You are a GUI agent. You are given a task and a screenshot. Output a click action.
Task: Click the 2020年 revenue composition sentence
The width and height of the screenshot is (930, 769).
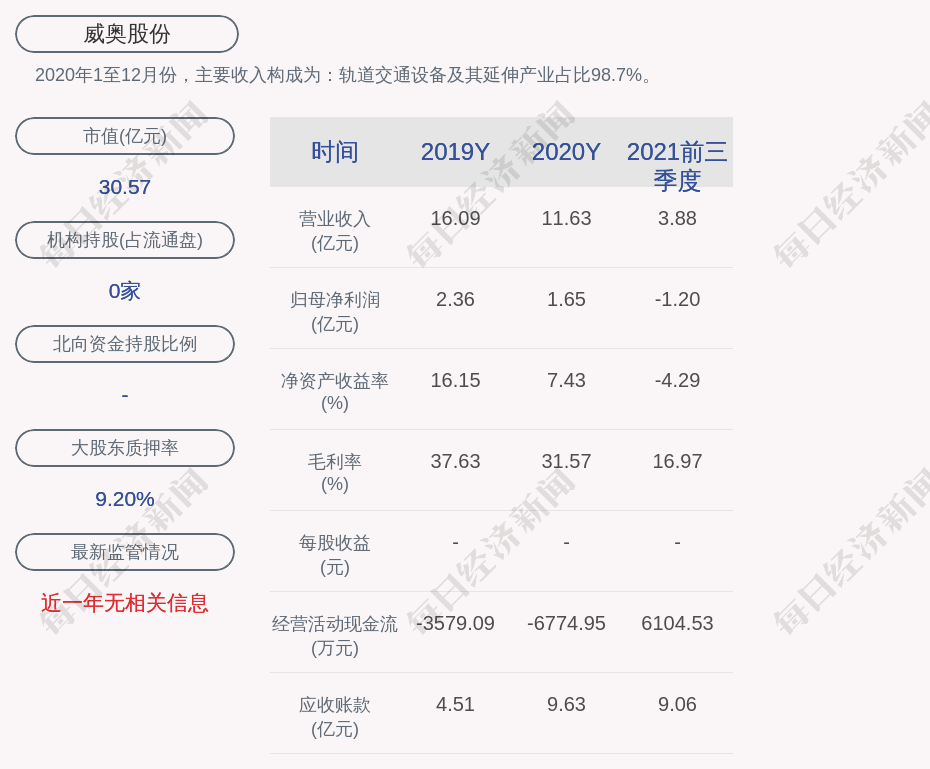coord(343,75)
